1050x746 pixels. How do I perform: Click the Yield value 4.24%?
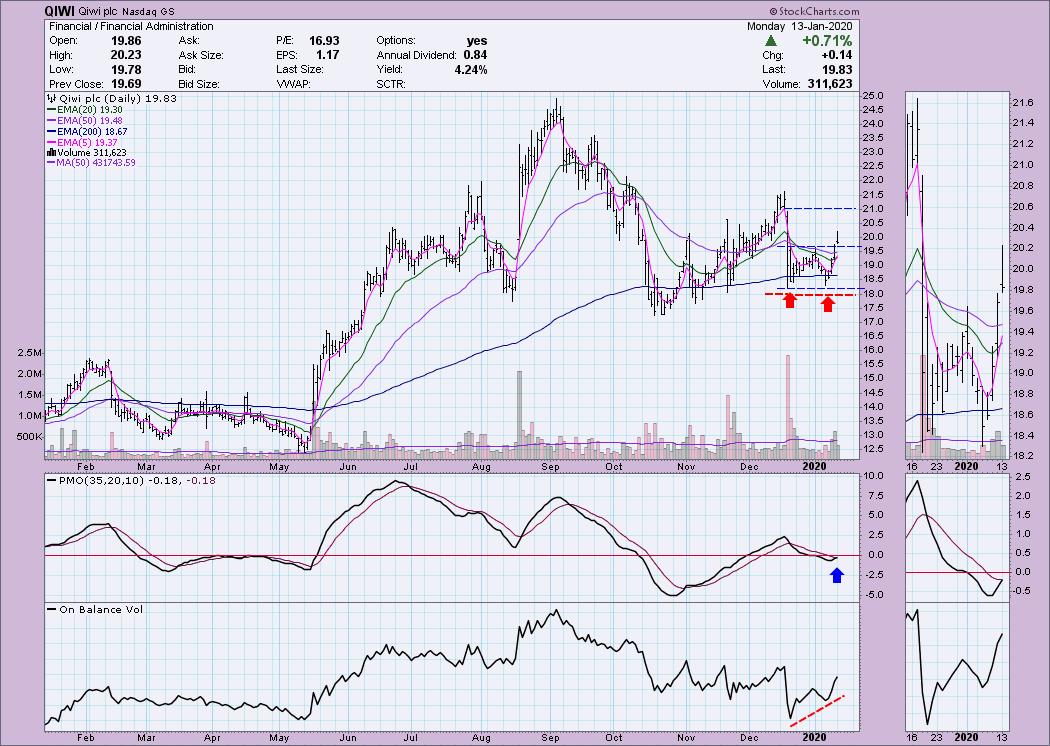469,69
